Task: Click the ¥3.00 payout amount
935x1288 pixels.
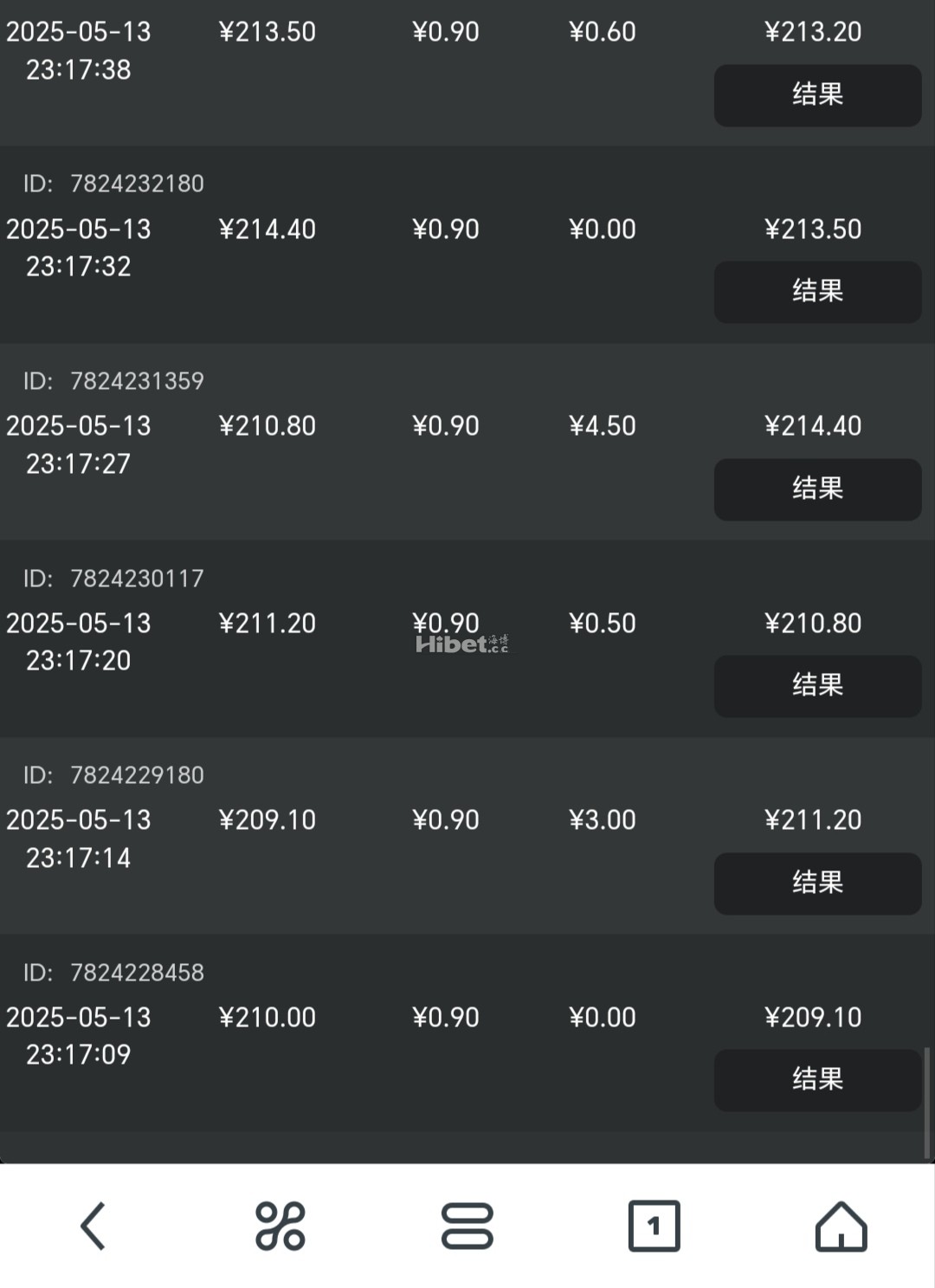Action: coord(603,820)
